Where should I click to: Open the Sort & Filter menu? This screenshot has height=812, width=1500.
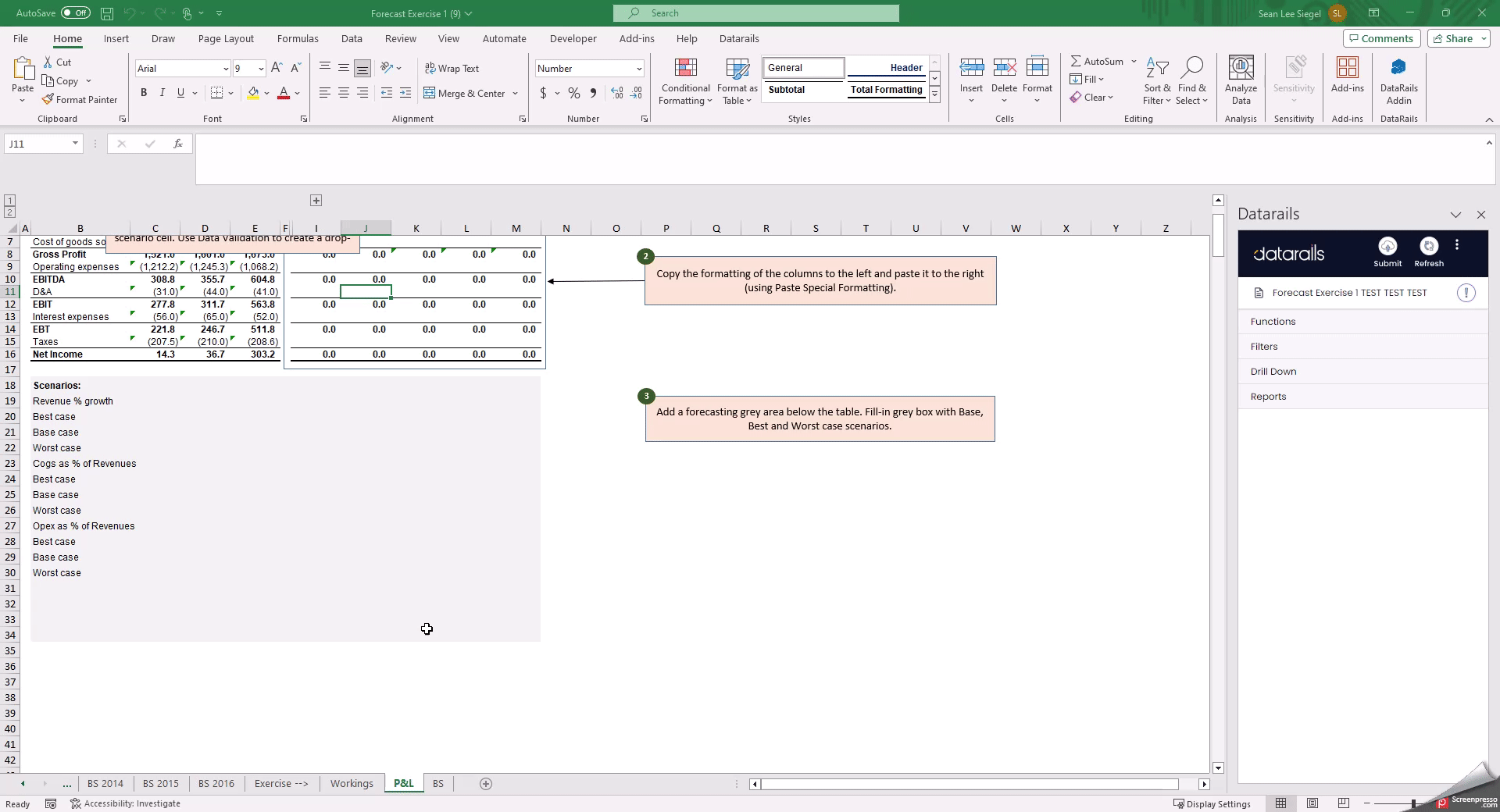coord(1157,81)
